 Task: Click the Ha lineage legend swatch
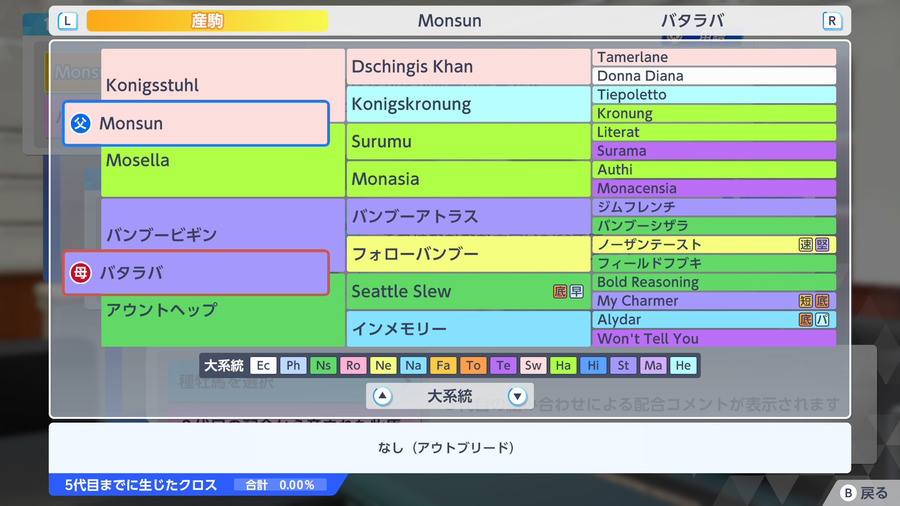click(x=563, y=365)
